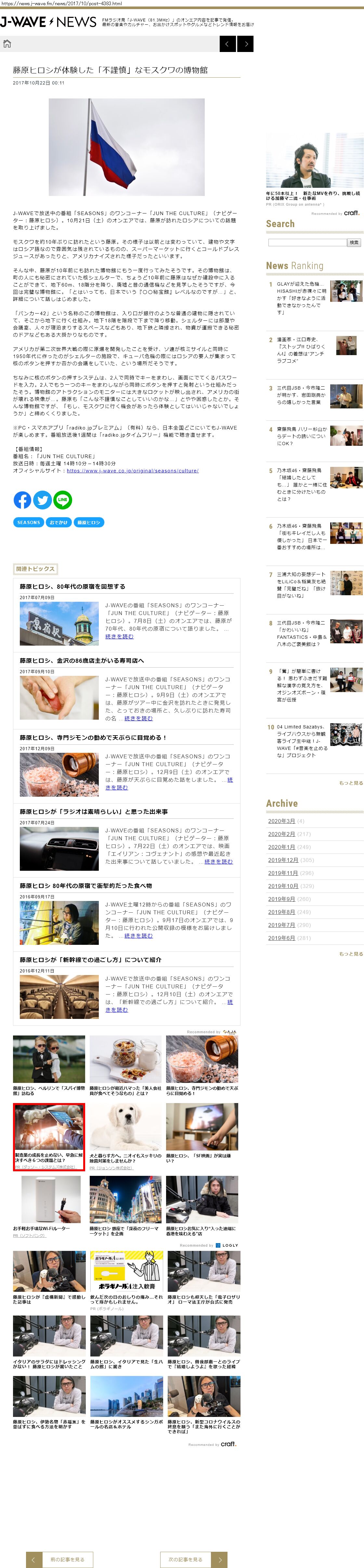The height and width of the screenshot is (1568, 364).
Task: Go to next article with right arrow button
Action: [245, 44]
